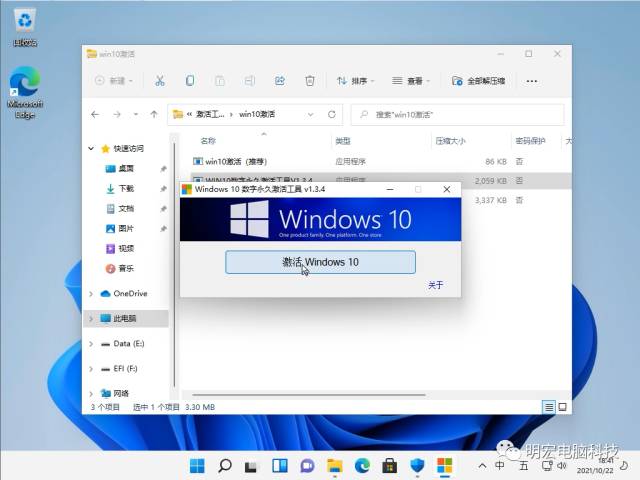Click the 全部解压缩 extract all button

pos(478,81)
